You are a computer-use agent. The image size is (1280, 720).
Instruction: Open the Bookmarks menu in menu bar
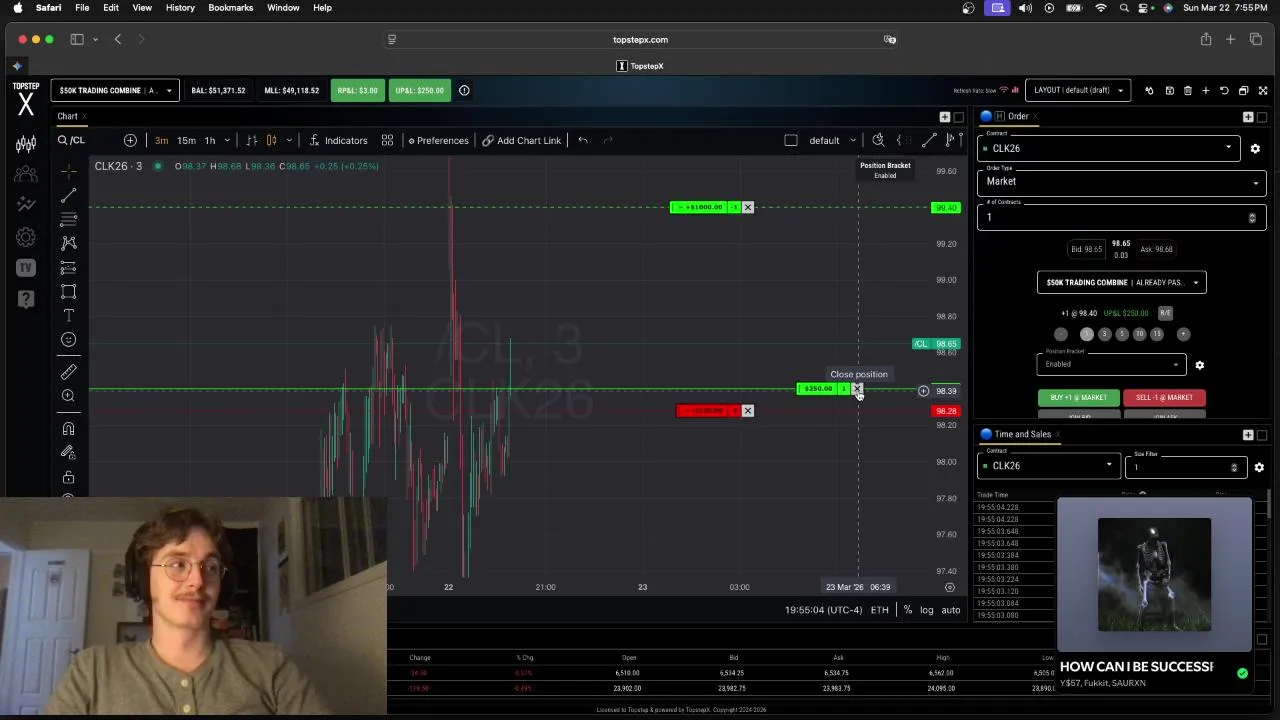[230, 8]
